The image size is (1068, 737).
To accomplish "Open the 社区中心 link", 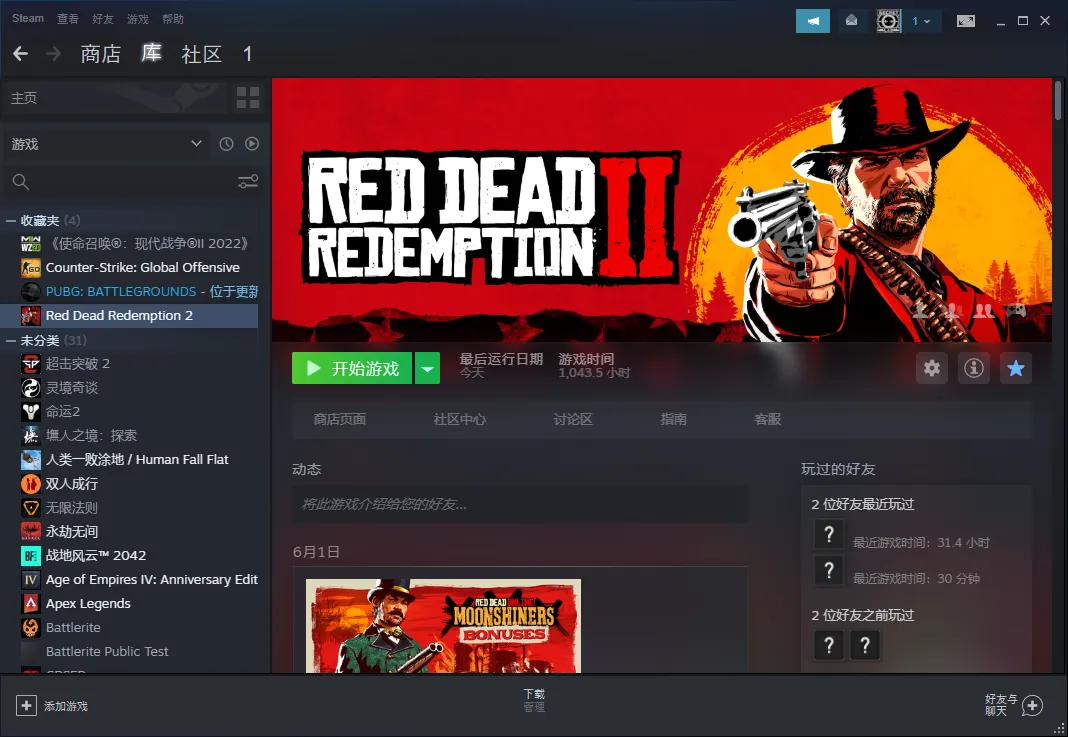I will [x=459, y=420].
